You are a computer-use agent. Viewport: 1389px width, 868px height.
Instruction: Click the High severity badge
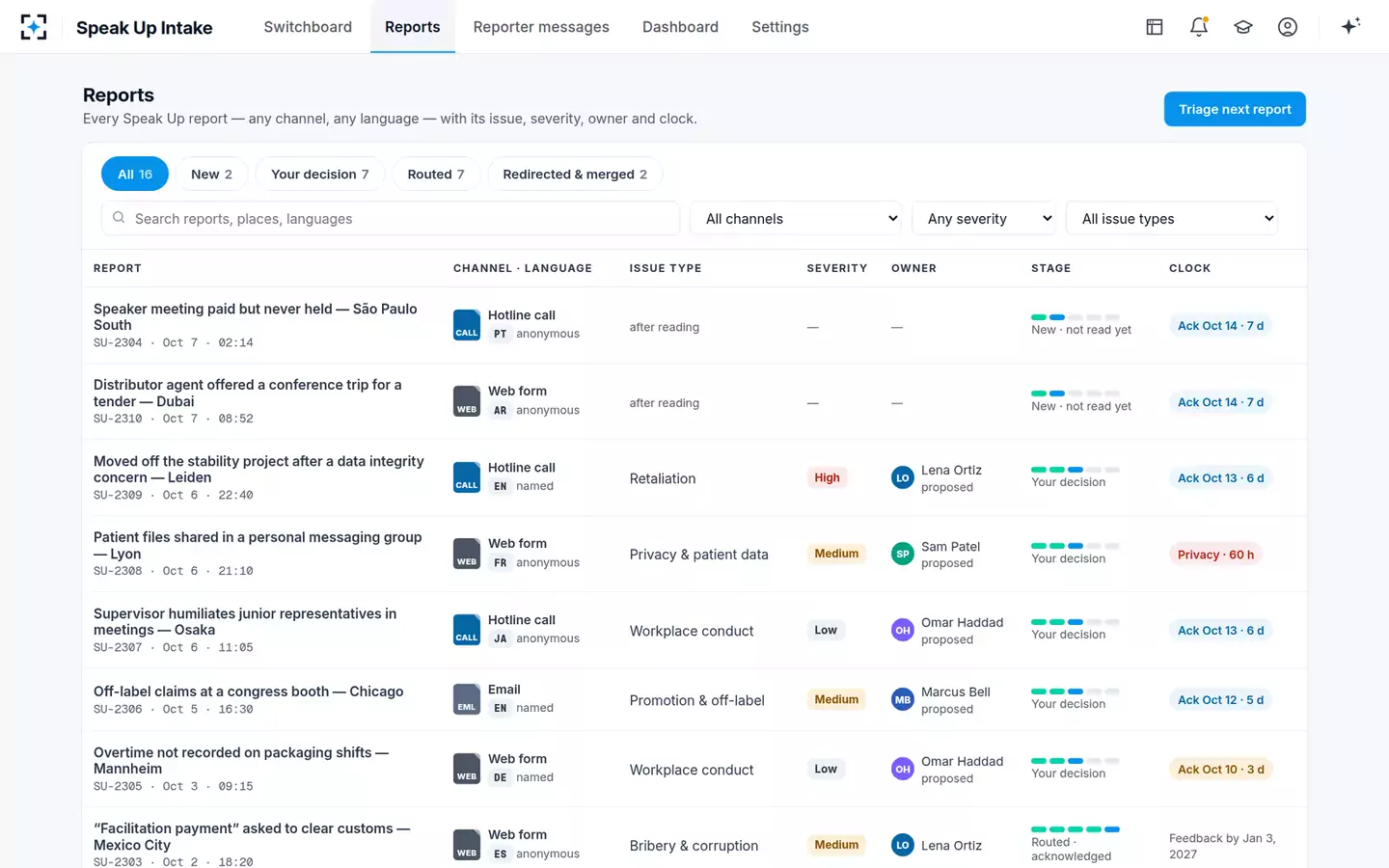pyautogui.click(x=827, y=477)
